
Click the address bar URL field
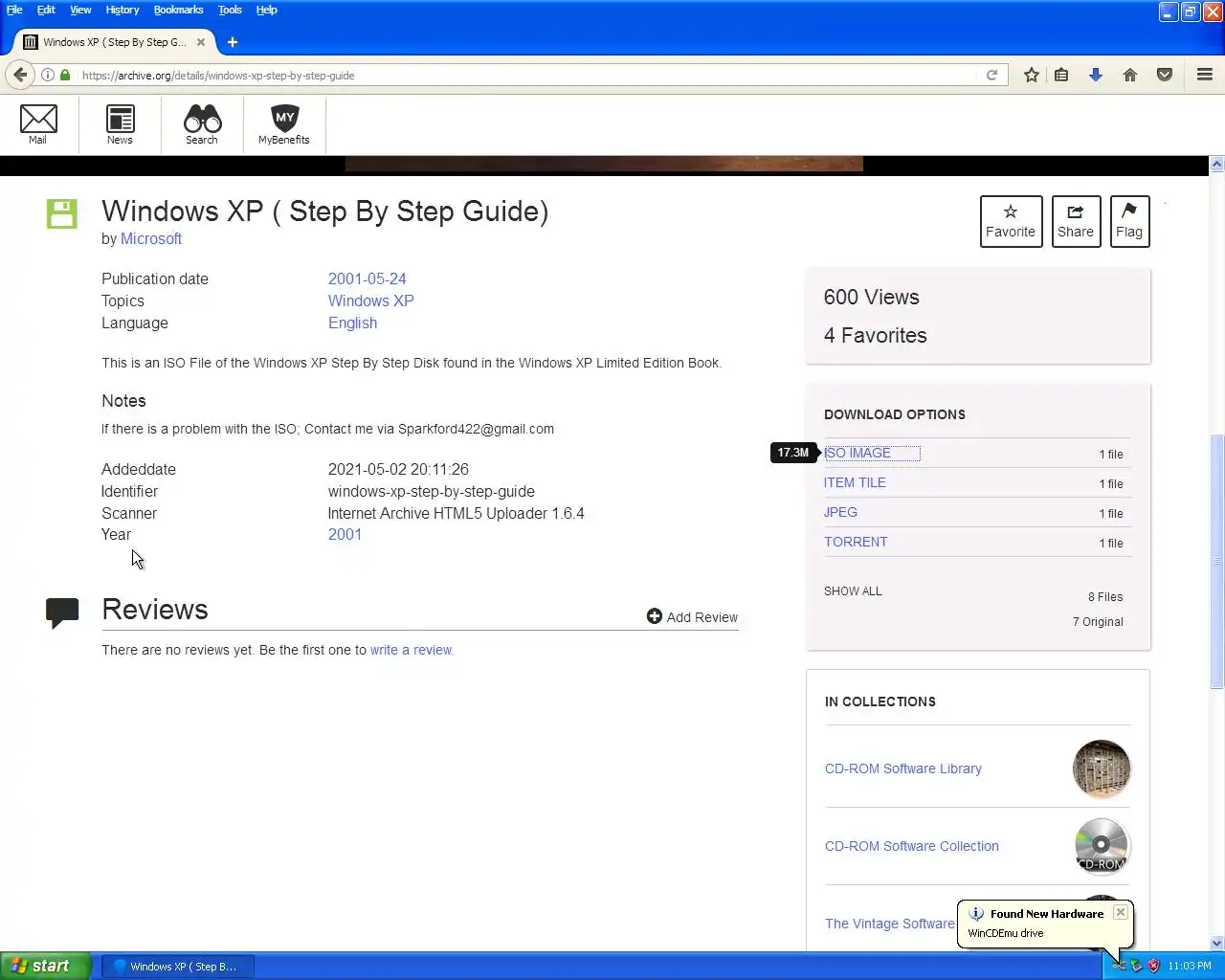pyautogui.click(x=526, y=75)
